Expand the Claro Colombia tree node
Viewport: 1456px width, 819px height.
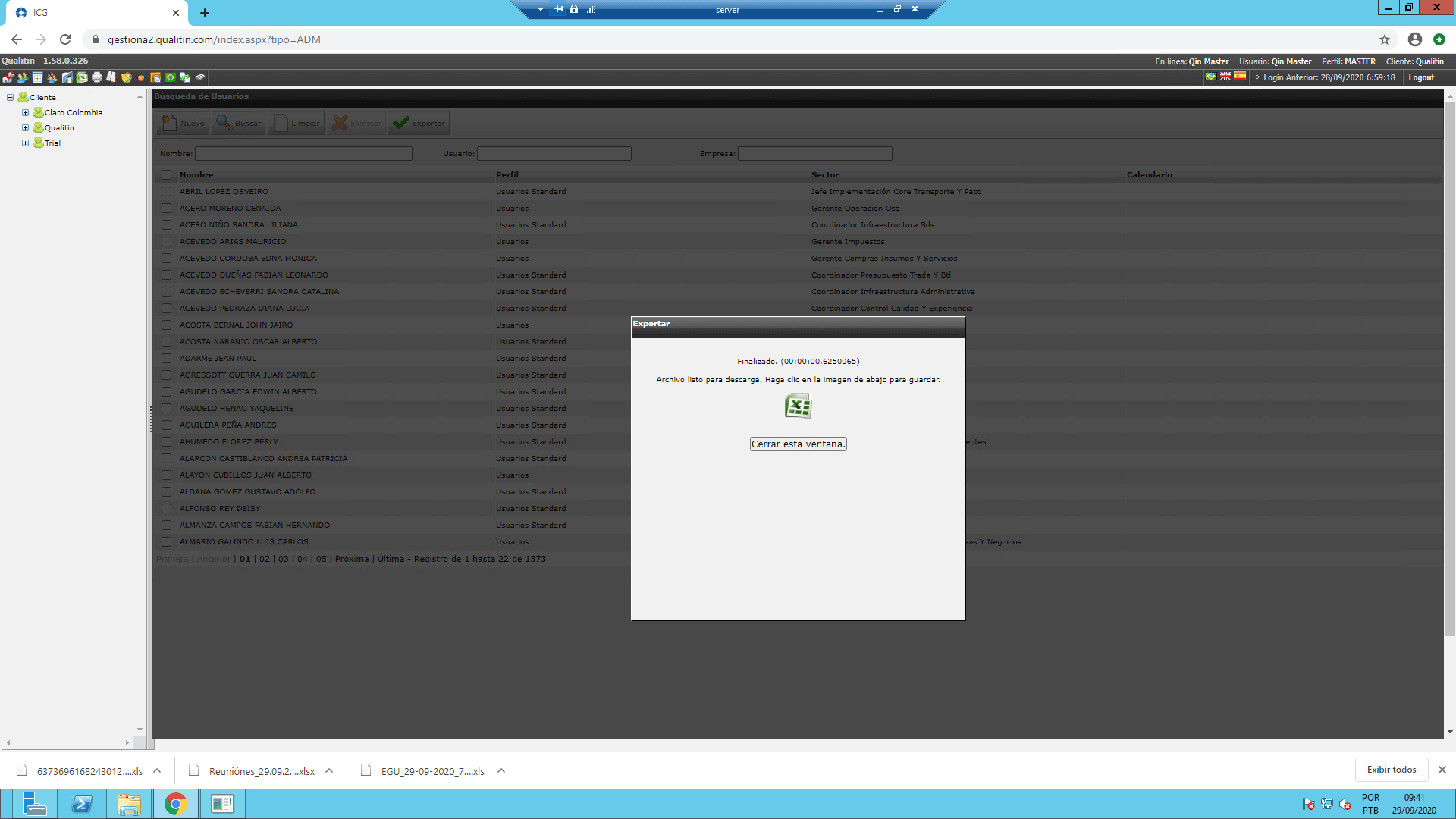[x=25, y=112]
